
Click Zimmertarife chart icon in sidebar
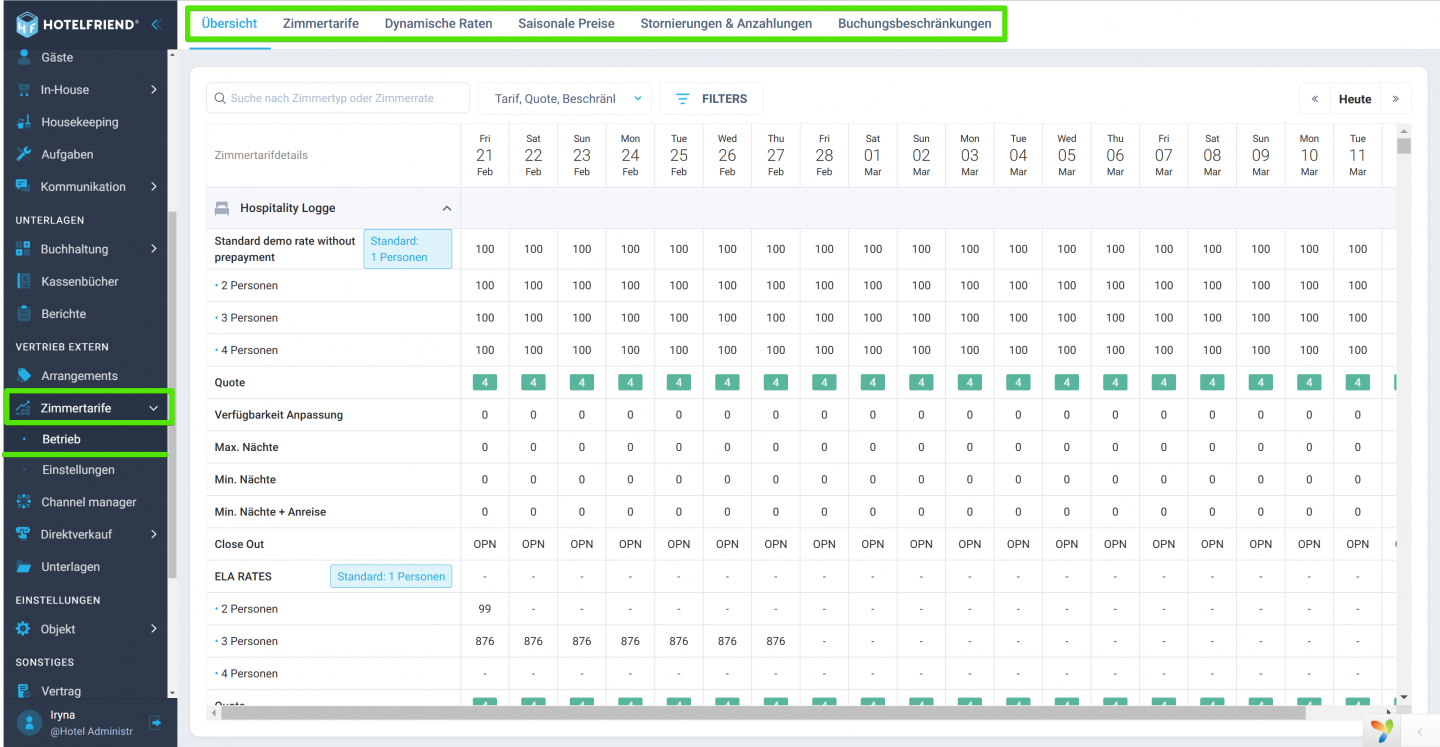tap(23, 408)
